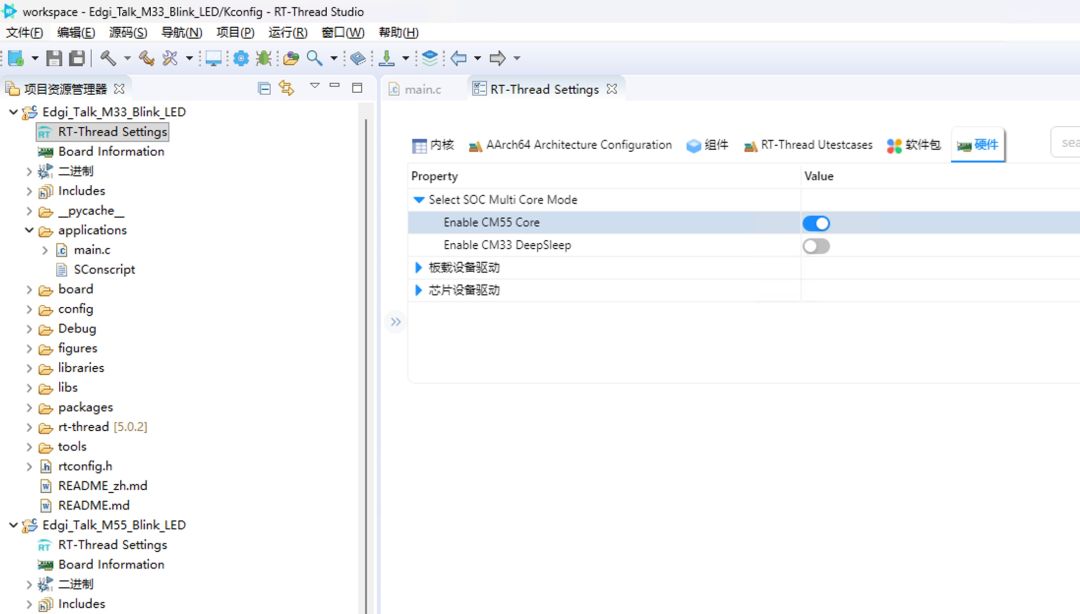
Task: Open dropdown arrow next to download icon
Action: [x=405, y=59]
